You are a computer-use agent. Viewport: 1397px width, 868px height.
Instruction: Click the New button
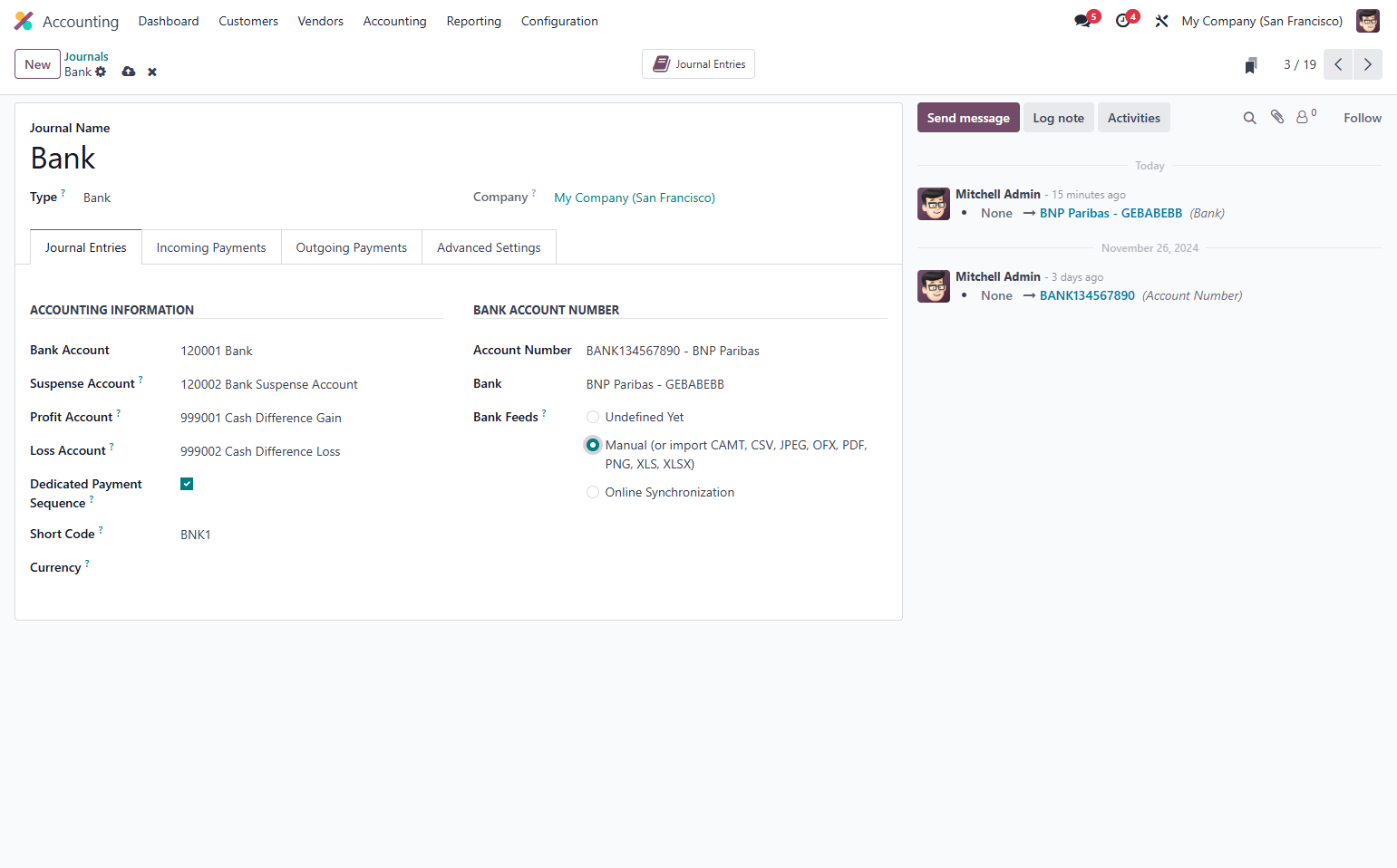(37, 64)
